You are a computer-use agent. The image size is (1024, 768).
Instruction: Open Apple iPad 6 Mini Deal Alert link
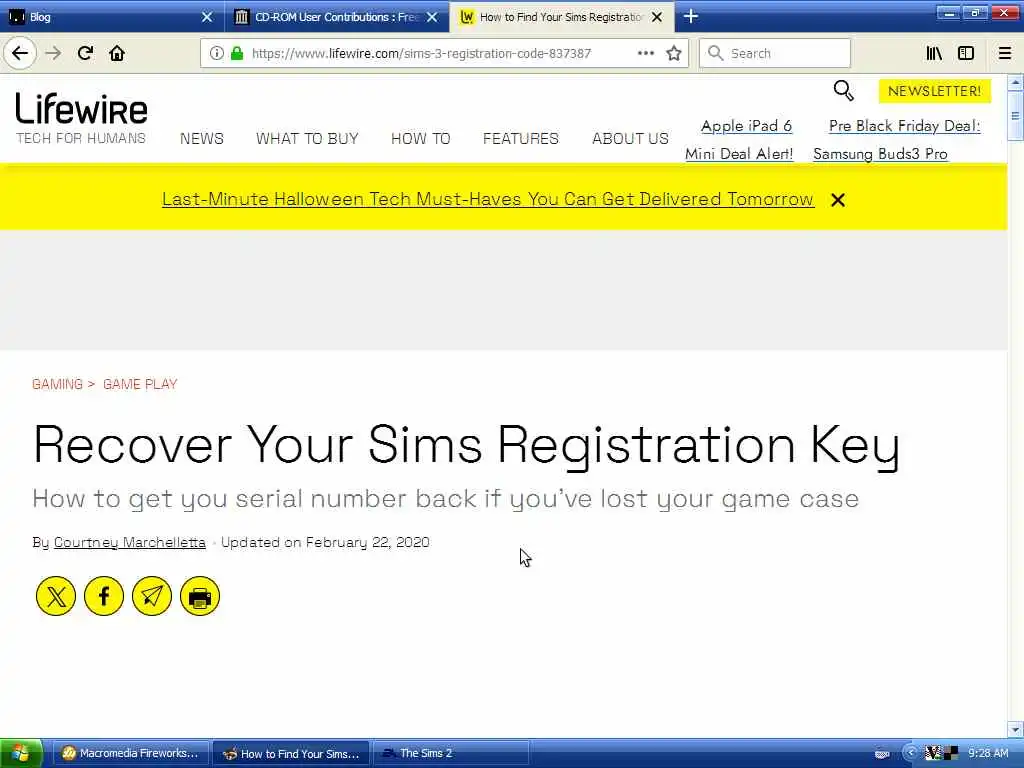(739, 140)
